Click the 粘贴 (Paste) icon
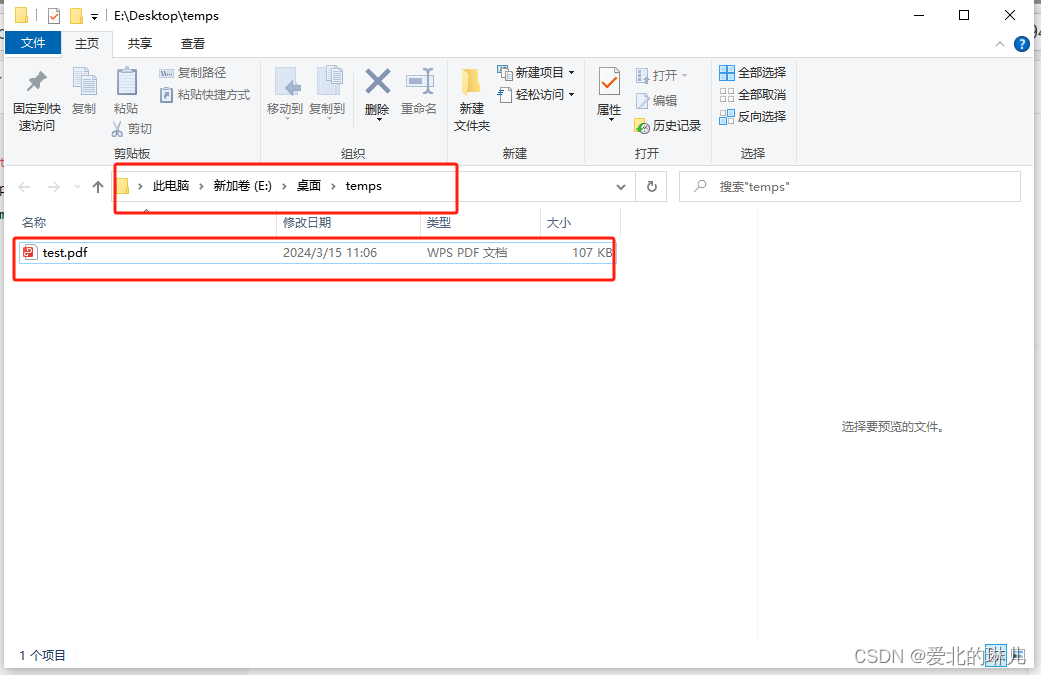The height and width of the screenshot is (675, 1041). [125, 90]
